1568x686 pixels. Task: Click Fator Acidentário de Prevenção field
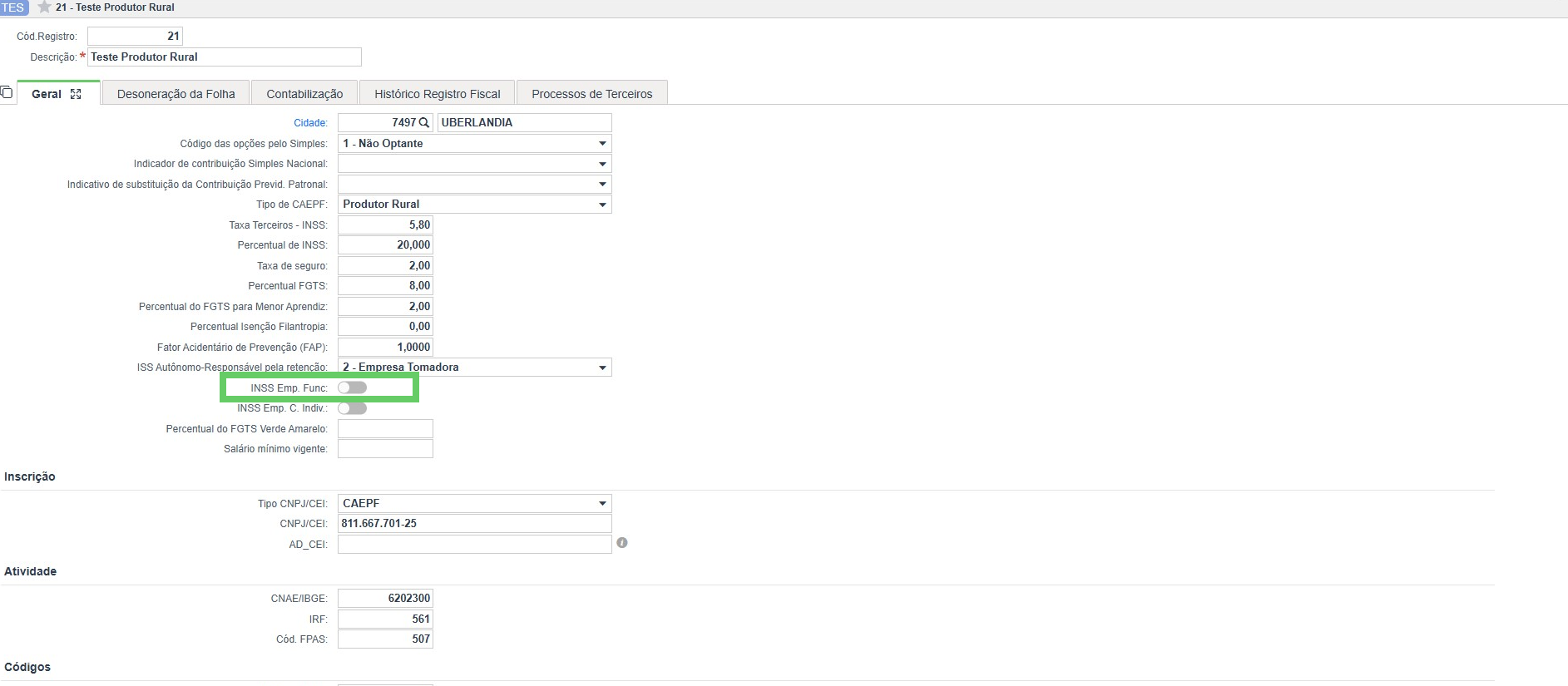point(385,347)
